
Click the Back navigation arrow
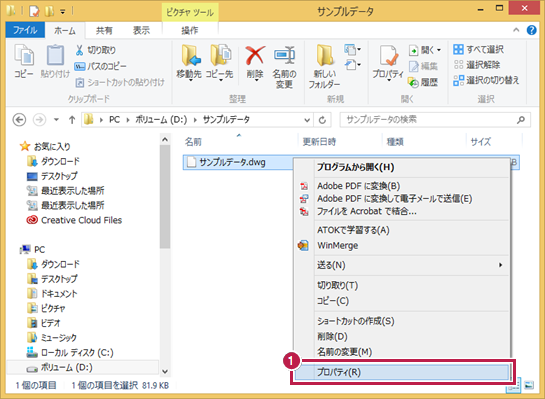(x=19, y=120)
